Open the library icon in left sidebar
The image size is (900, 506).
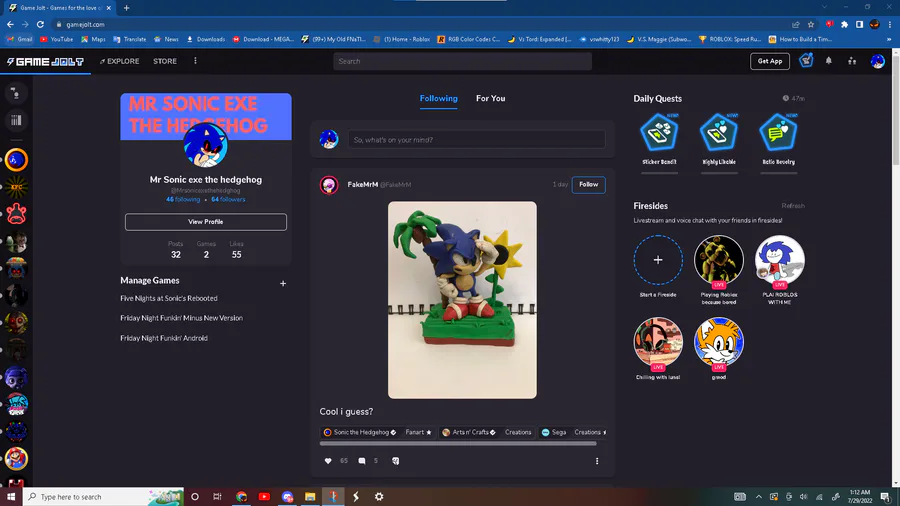tap(16, 120)
